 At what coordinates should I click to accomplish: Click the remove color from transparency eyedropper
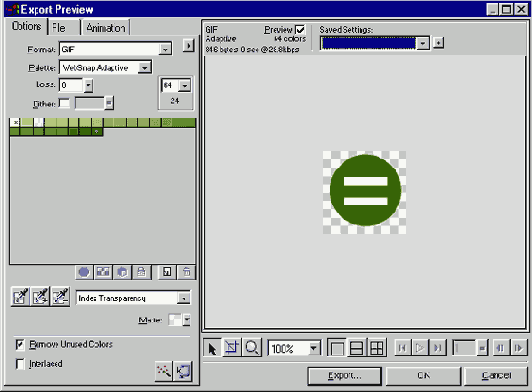60,297
